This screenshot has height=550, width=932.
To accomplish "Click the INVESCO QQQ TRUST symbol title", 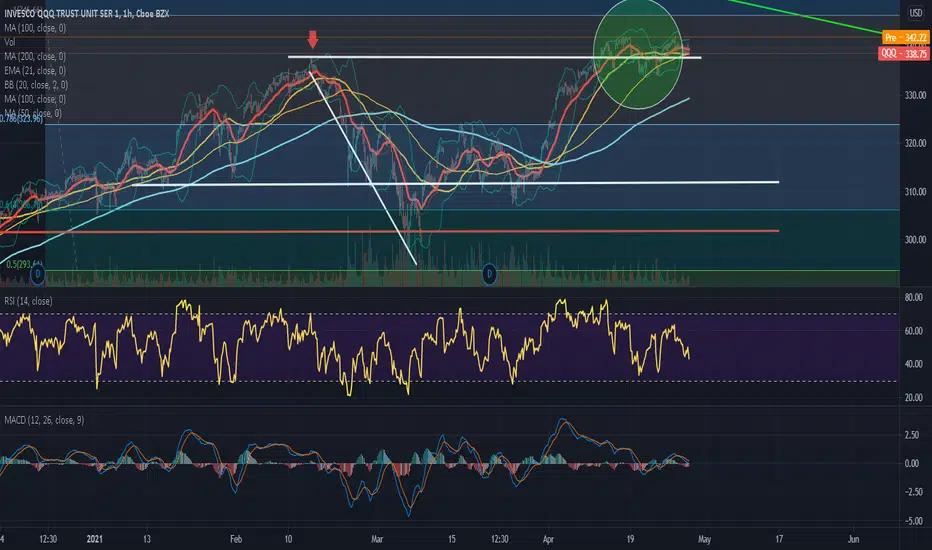I will click(87, 13).
